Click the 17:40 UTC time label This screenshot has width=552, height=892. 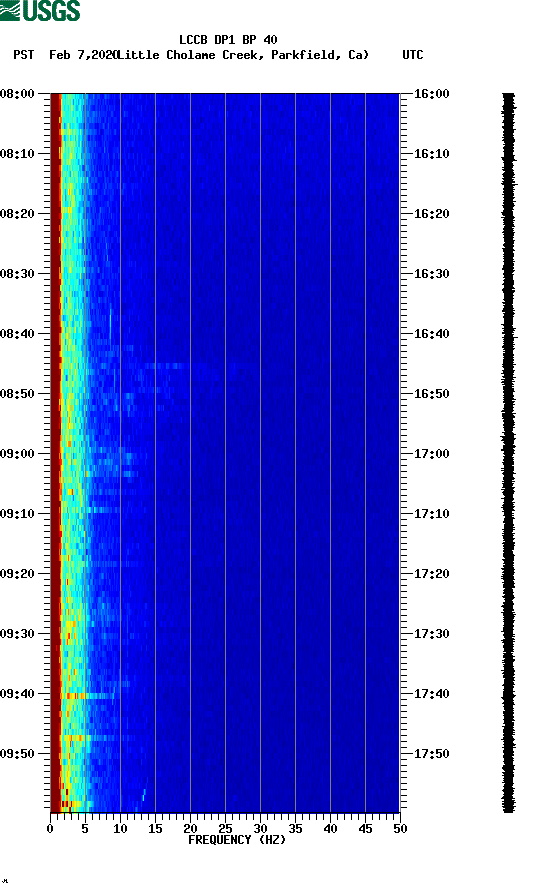point(431,694)
